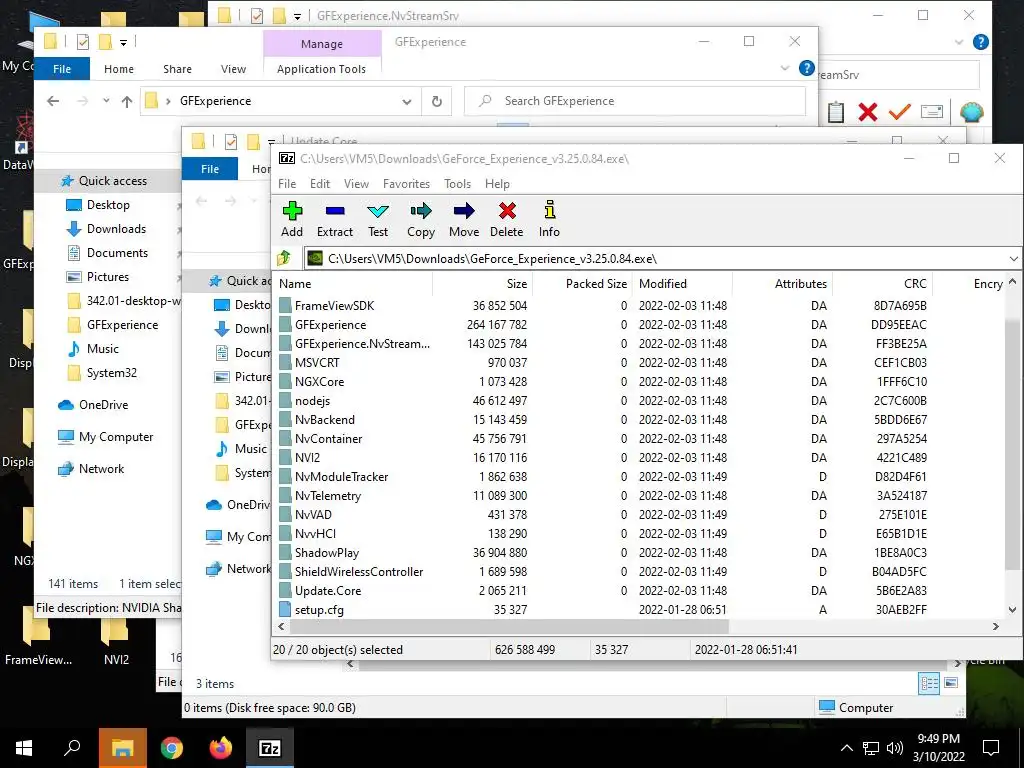Click the 7-Zip horizontal scrollbar right arrow
Screen dimensions: 1024x768
click(x=996, y=626)
